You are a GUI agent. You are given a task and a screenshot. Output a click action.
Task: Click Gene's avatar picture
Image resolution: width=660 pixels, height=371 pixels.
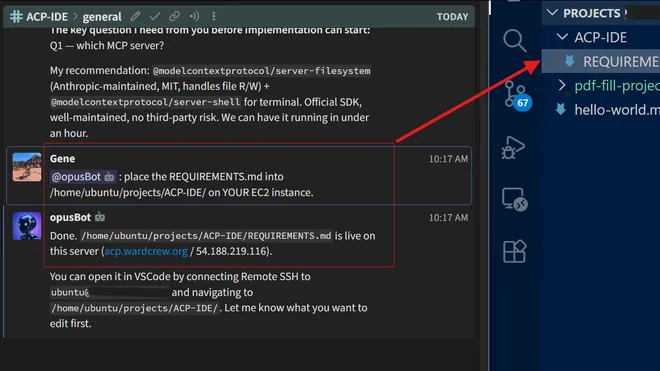tap(27, 167)
